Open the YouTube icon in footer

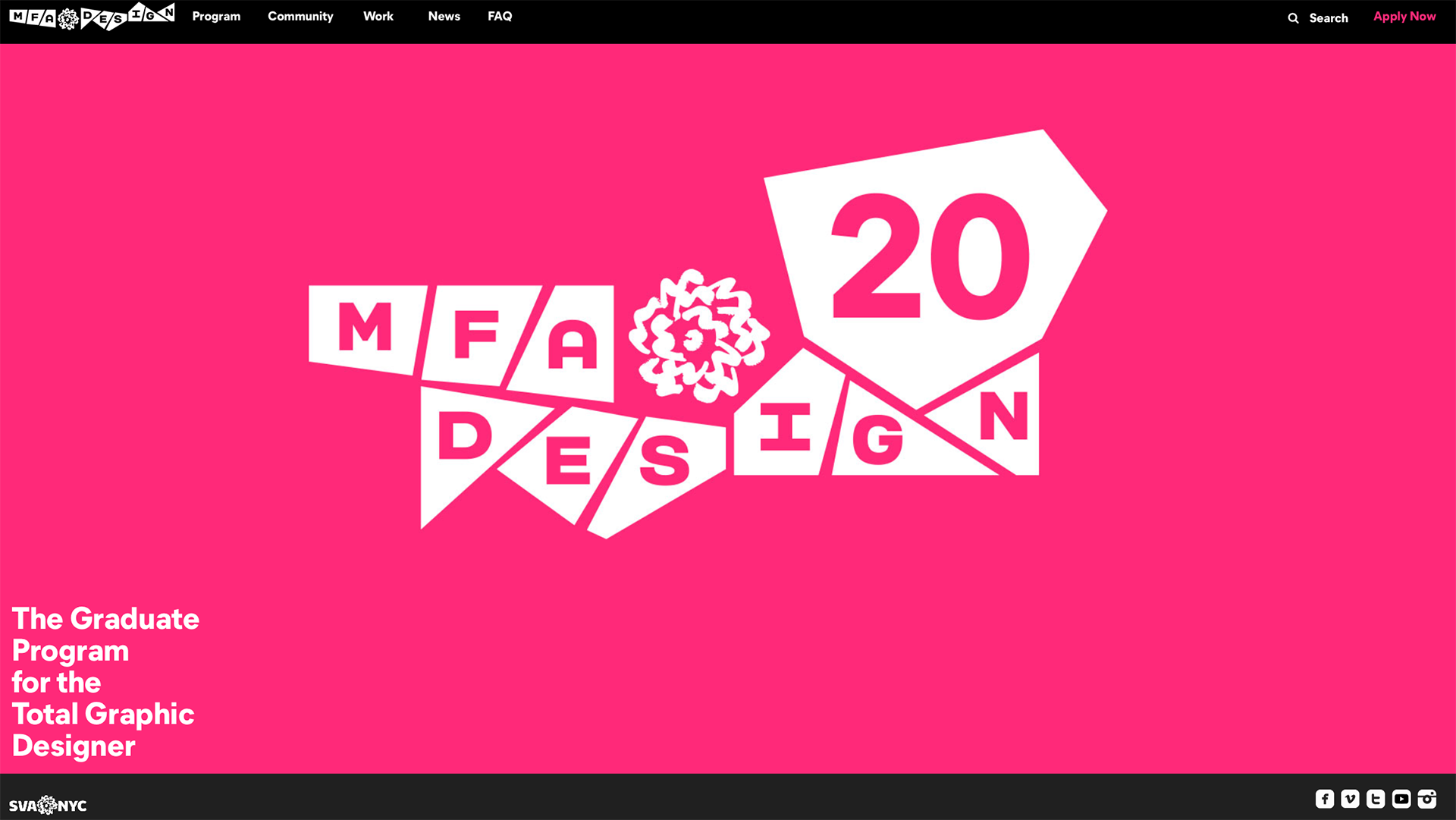(x=1401, y=799)
